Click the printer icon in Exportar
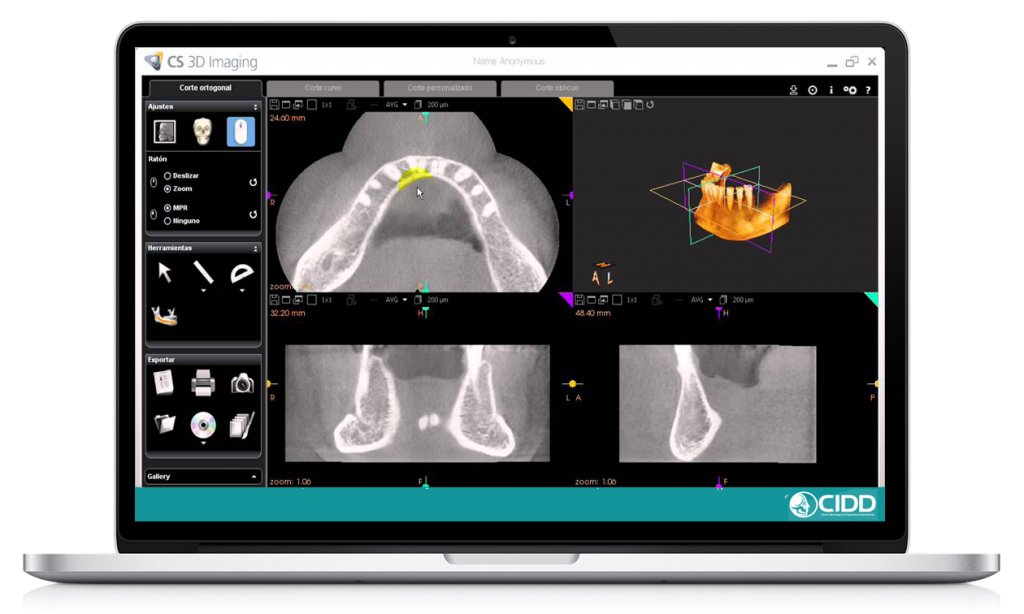Viewport: 1024px width, 614px height. (203, 381)
